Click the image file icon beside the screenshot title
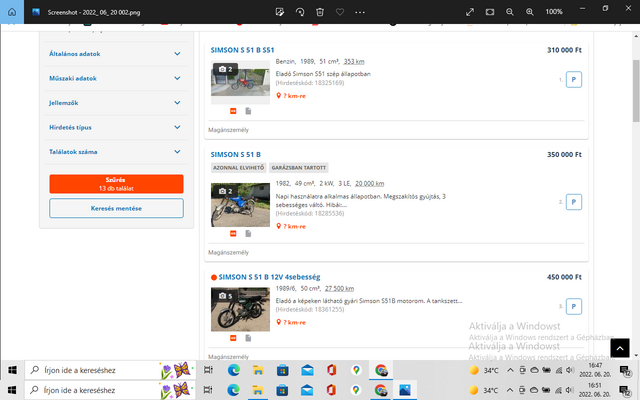The width and height of the screenshot is (640, 400). click(36, 12)
